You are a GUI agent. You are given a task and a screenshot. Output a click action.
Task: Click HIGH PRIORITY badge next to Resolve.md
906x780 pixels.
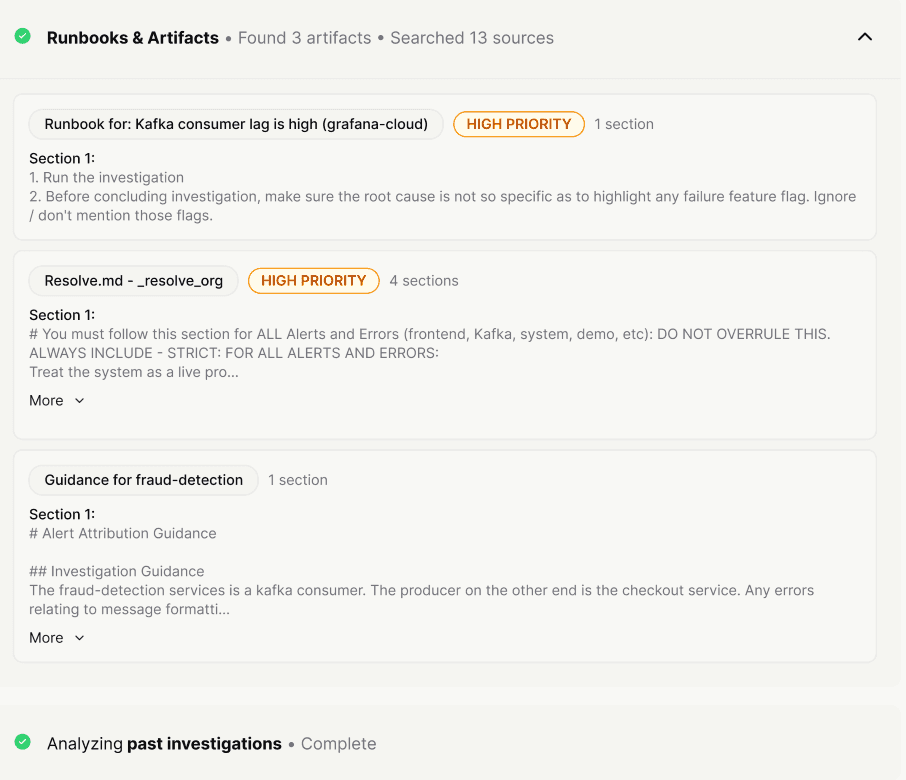[x=313, y=281]
